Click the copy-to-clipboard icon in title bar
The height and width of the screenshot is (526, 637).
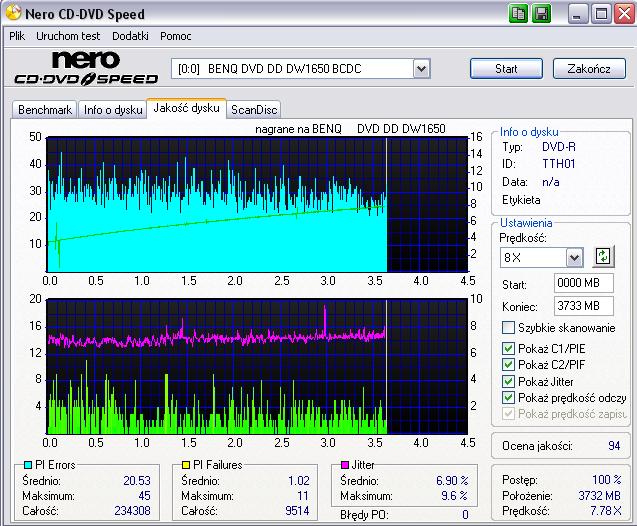coord(518,14)
